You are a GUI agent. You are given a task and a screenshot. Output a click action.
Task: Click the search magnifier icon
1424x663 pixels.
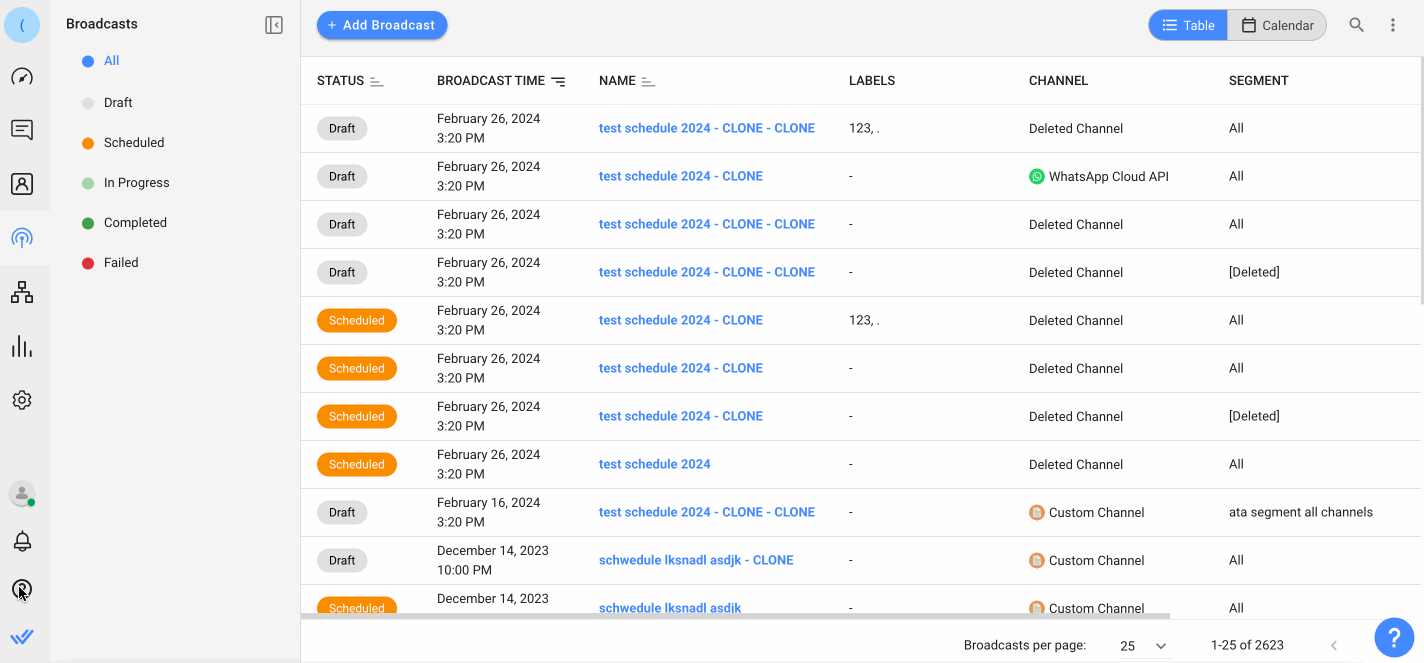[1356, 25]
